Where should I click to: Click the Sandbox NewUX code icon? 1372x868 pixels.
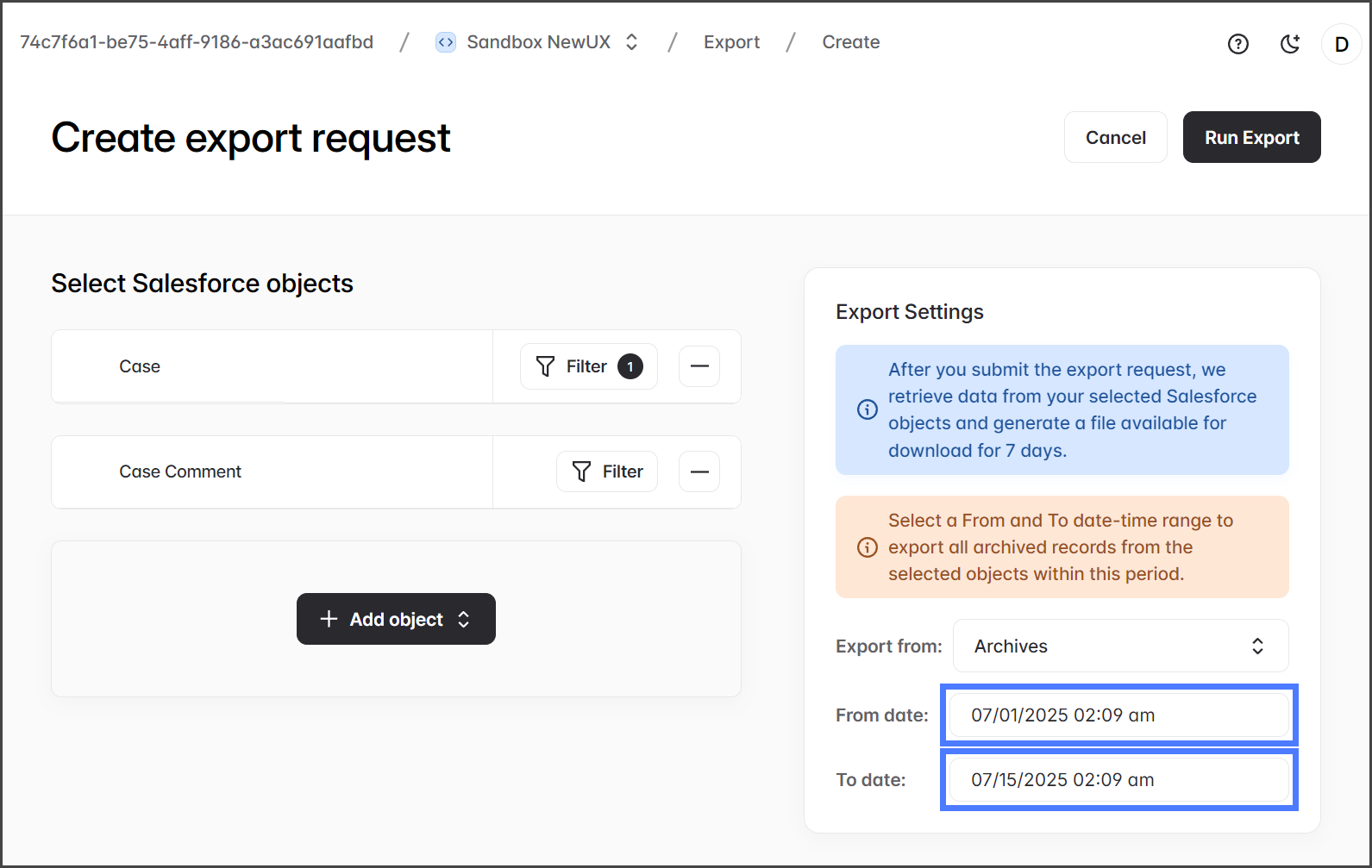[x=446, y=42]
